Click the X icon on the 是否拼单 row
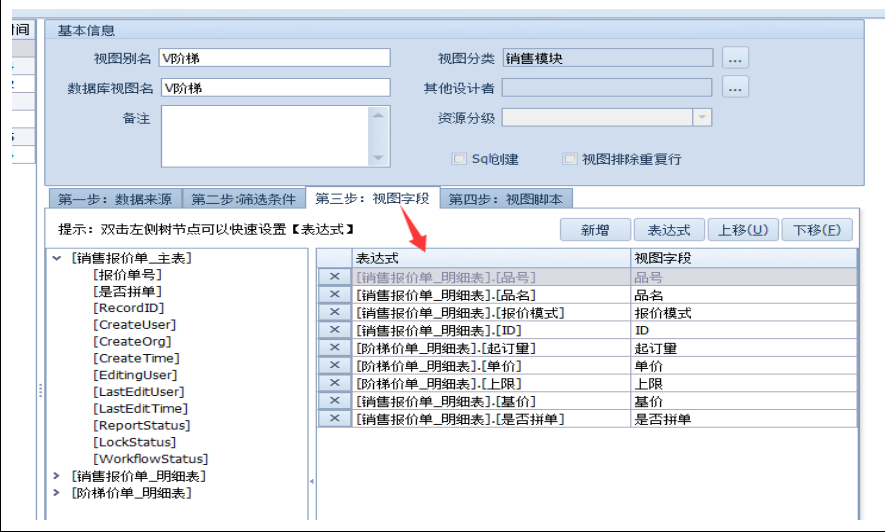This screenshot has height=532, width=885. coord(334,418)
